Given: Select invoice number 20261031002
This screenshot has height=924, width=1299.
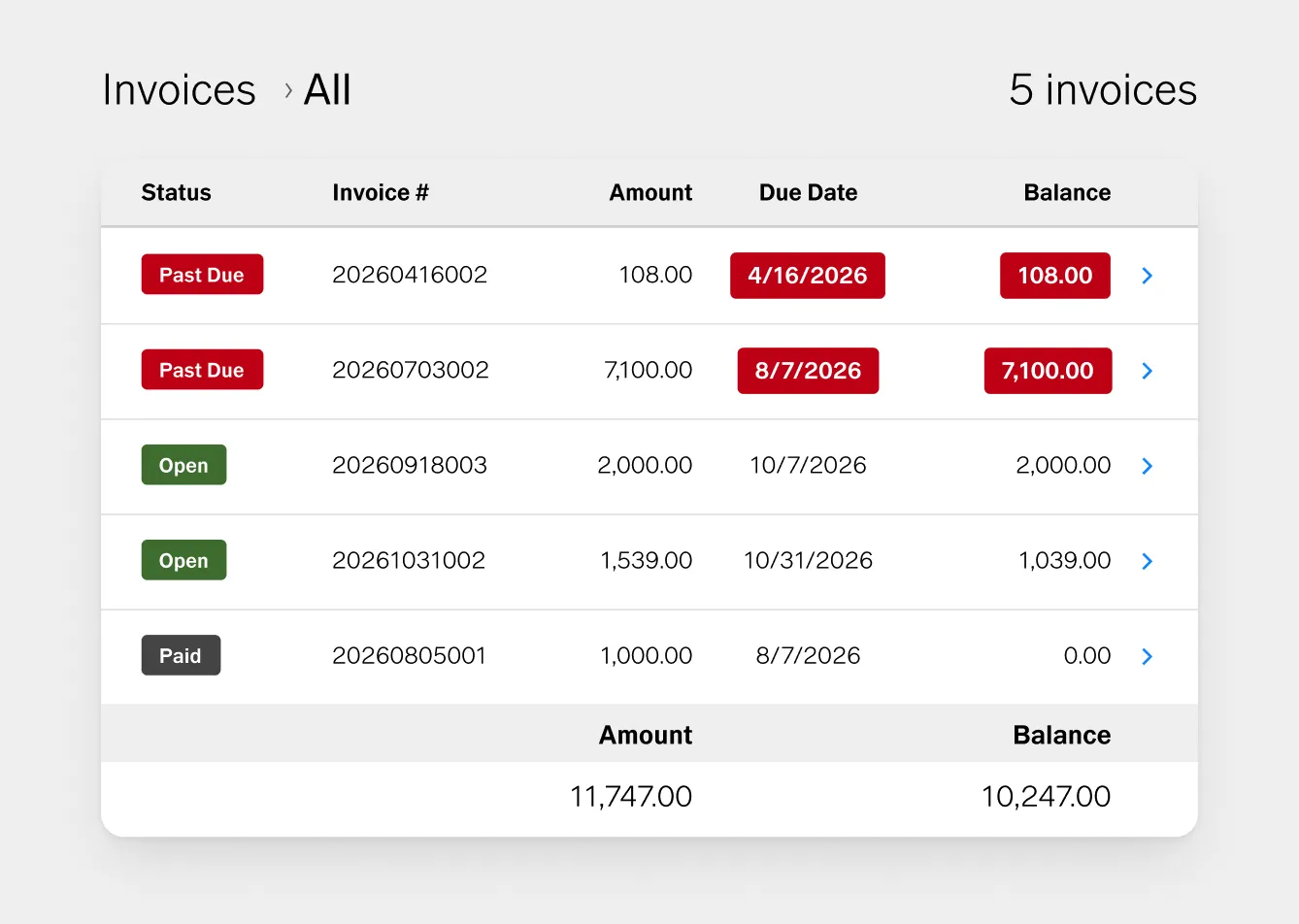Looking at the screenshot, I should click(x=409, y=560).
